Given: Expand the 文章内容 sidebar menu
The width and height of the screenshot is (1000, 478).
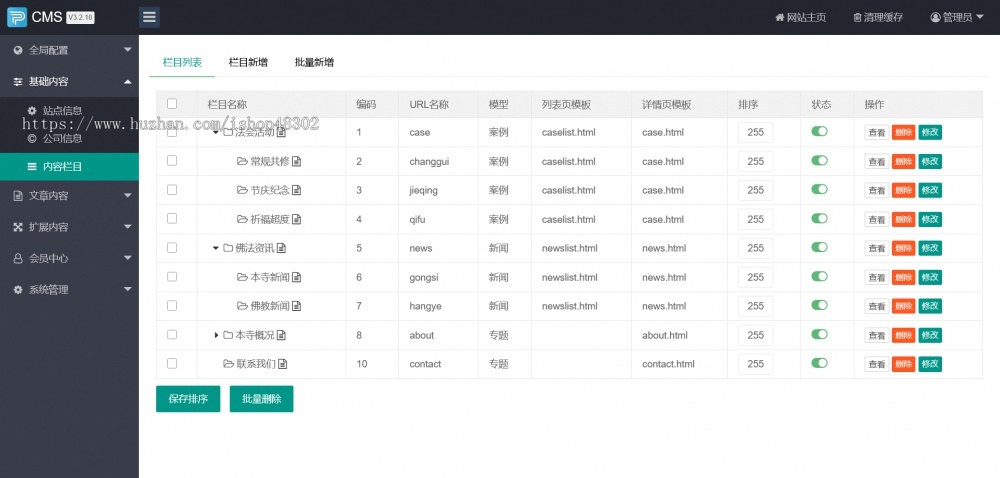Looking at the screenshot, I should [70, 196].
